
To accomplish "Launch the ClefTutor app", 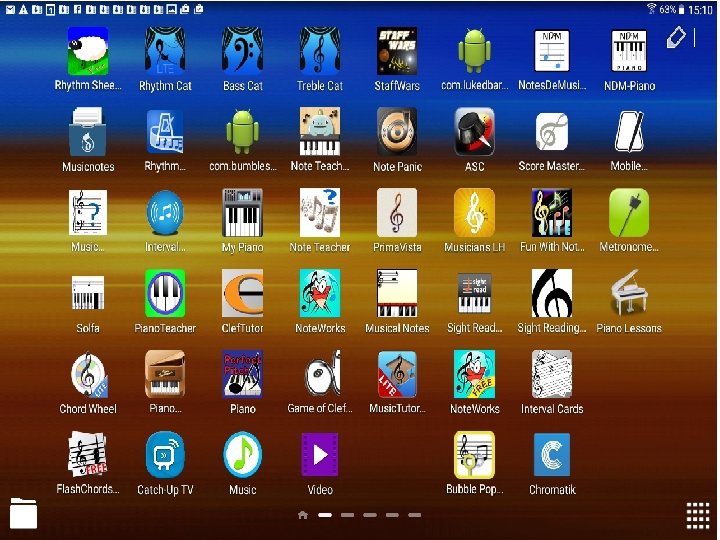I will pyautogui.click(x=242, y=294).
